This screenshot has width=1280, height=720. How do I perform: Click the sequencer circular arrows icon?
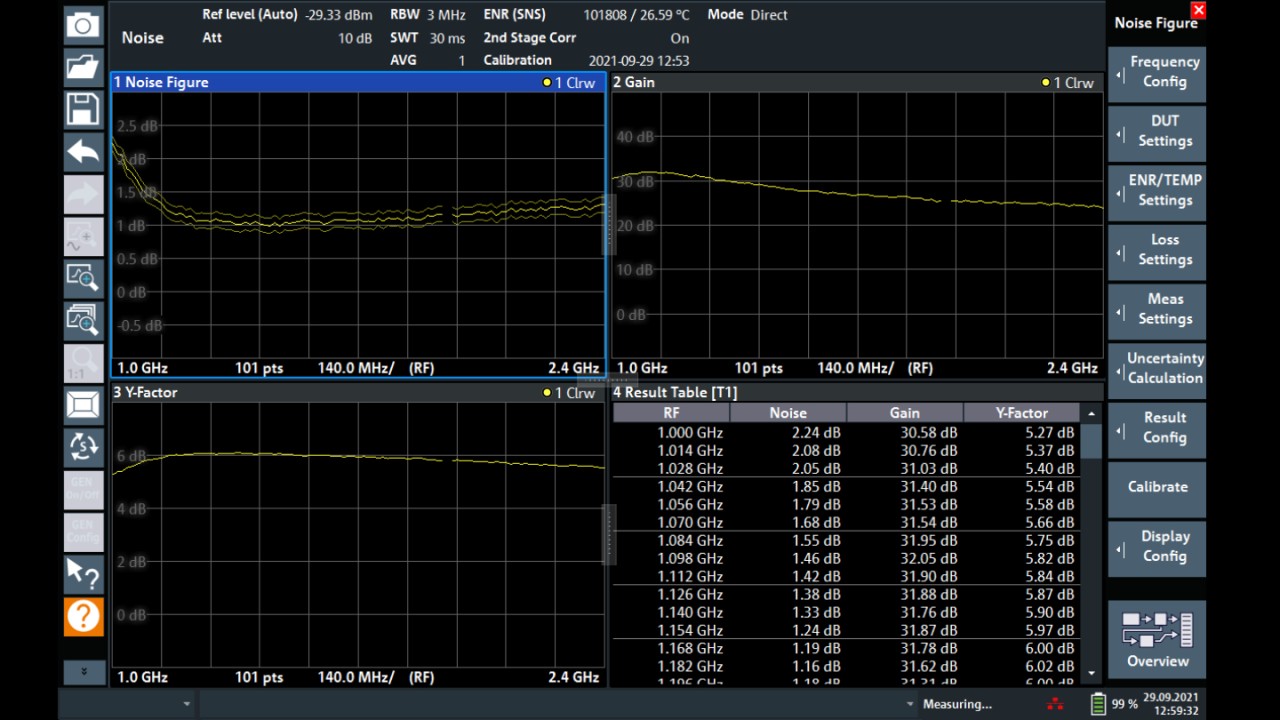tap(83, 447)
